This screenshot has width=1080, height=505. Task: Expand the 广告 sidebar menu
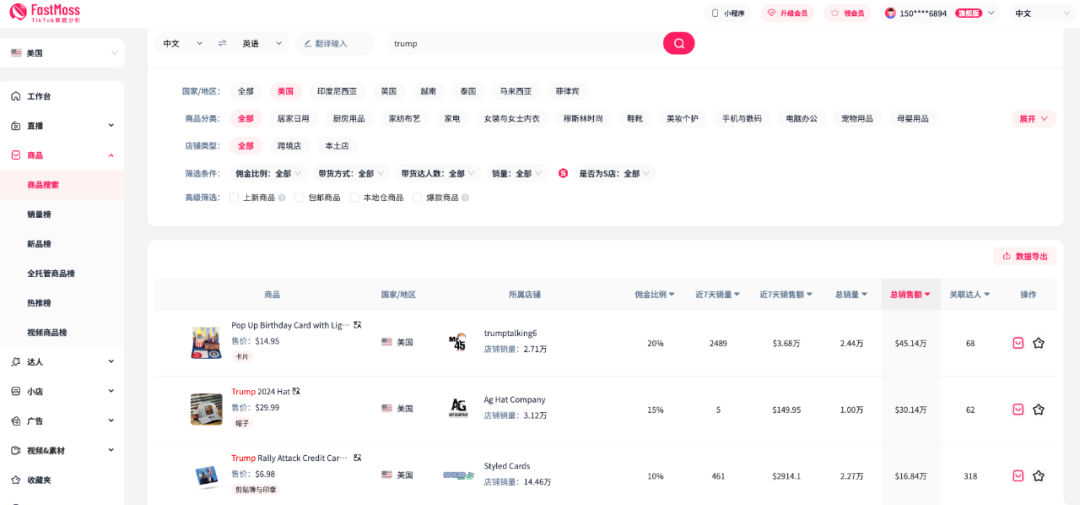click(62, 421)
